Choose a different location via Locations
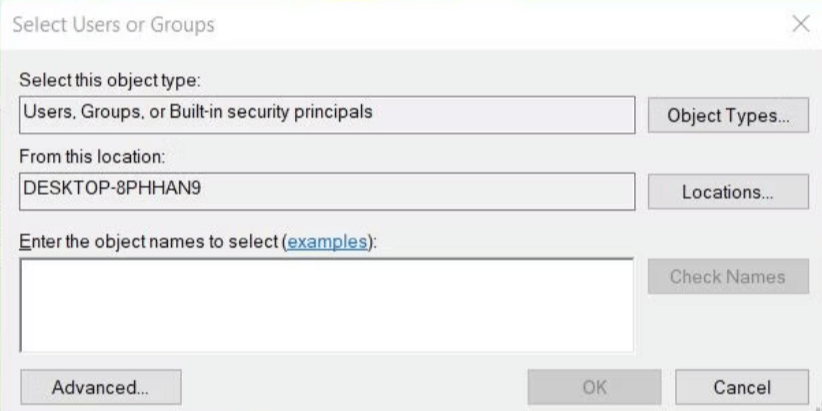Viewport: 822px width, 411px height. click(x=727, y=192)
